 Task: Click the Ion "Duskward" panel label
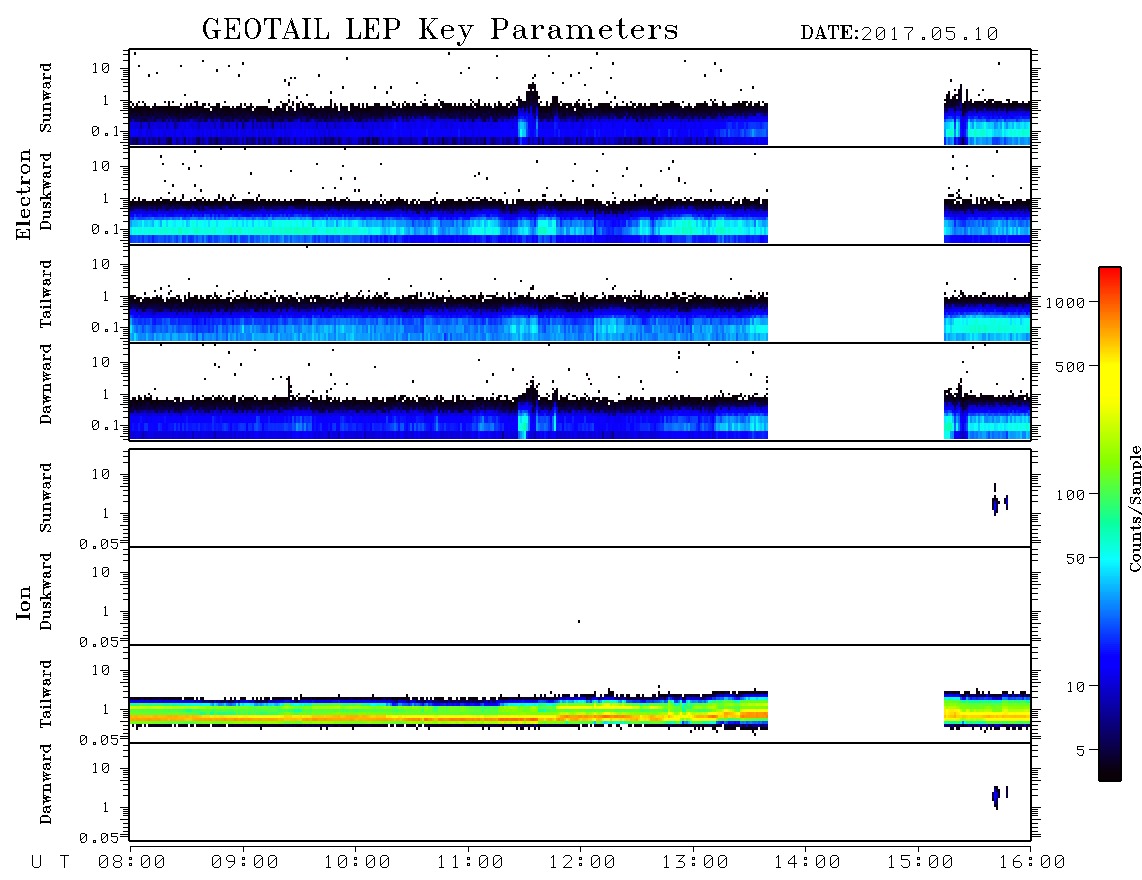tap(46, 591)
